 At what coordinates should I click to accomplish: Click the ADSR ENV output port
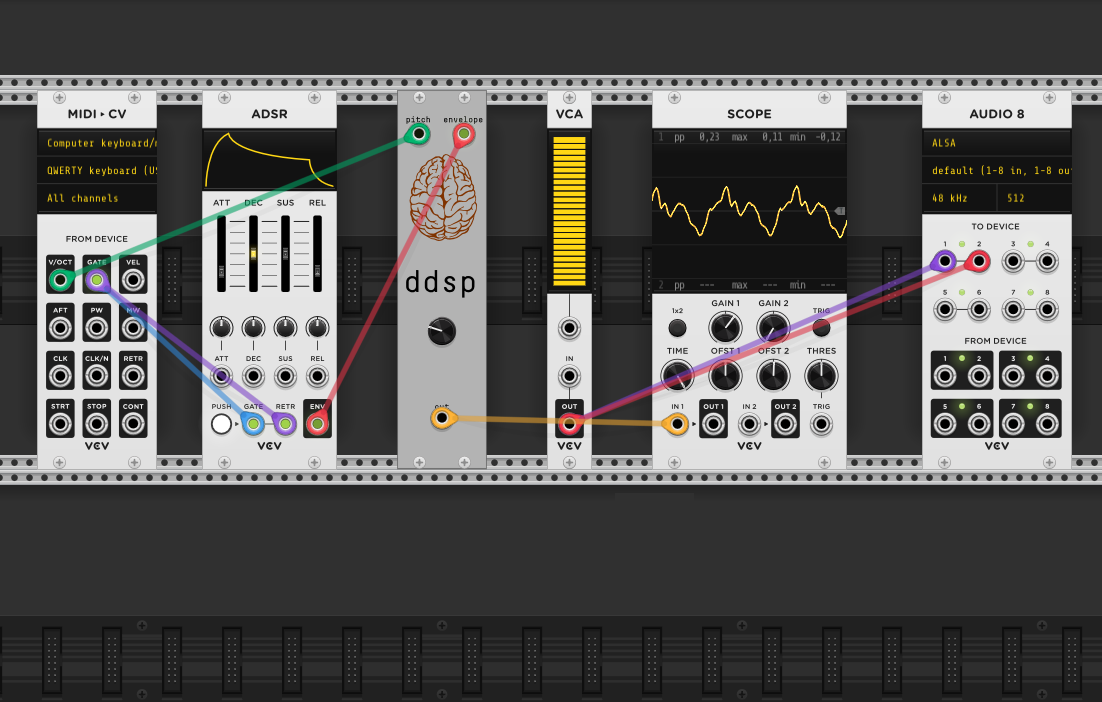pyautogui.click(x=318, y=424)
